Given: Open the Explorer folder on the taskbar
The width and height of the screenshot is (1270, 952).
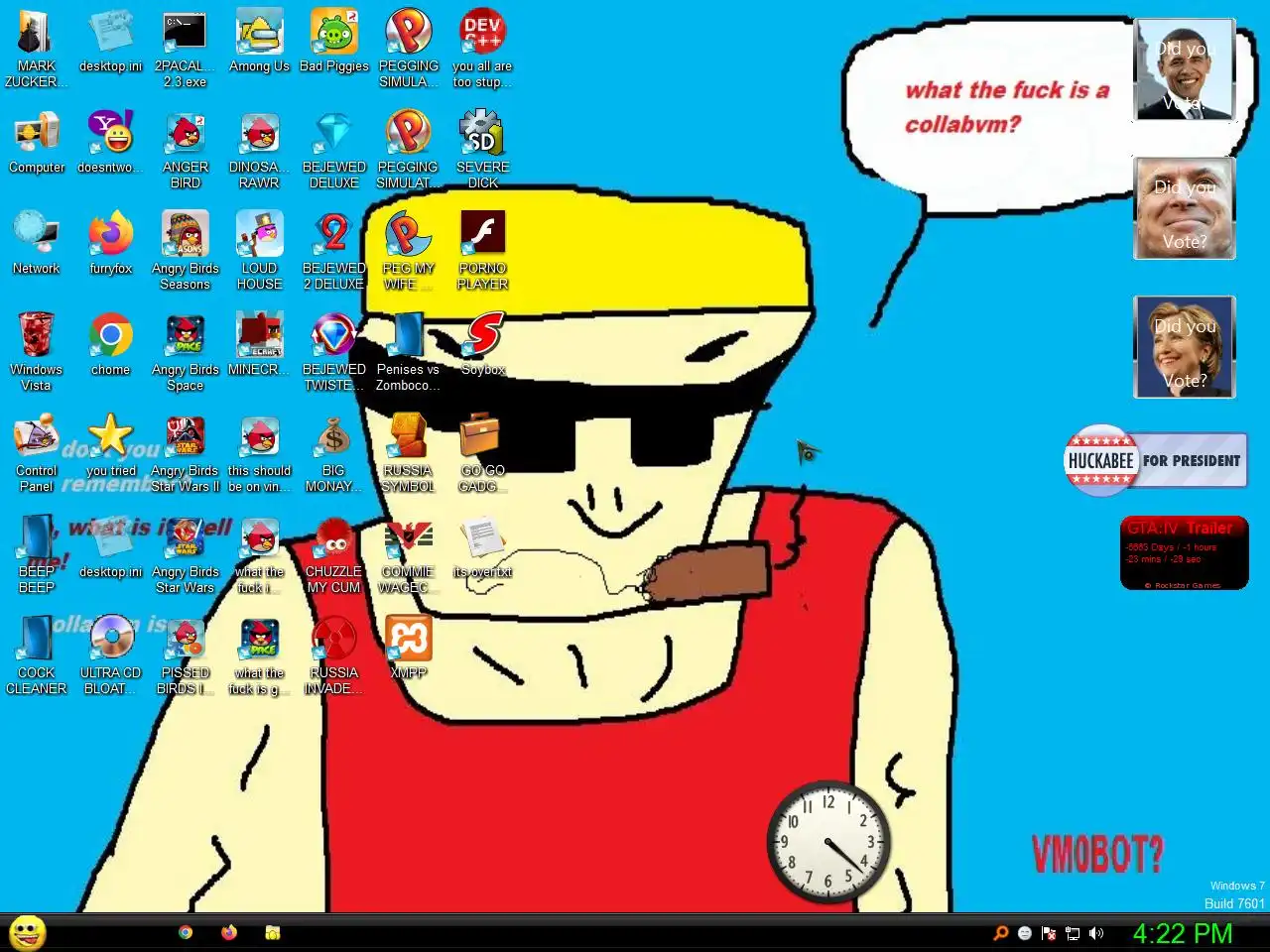Looking at the screenshot, I should pos(273,932).
